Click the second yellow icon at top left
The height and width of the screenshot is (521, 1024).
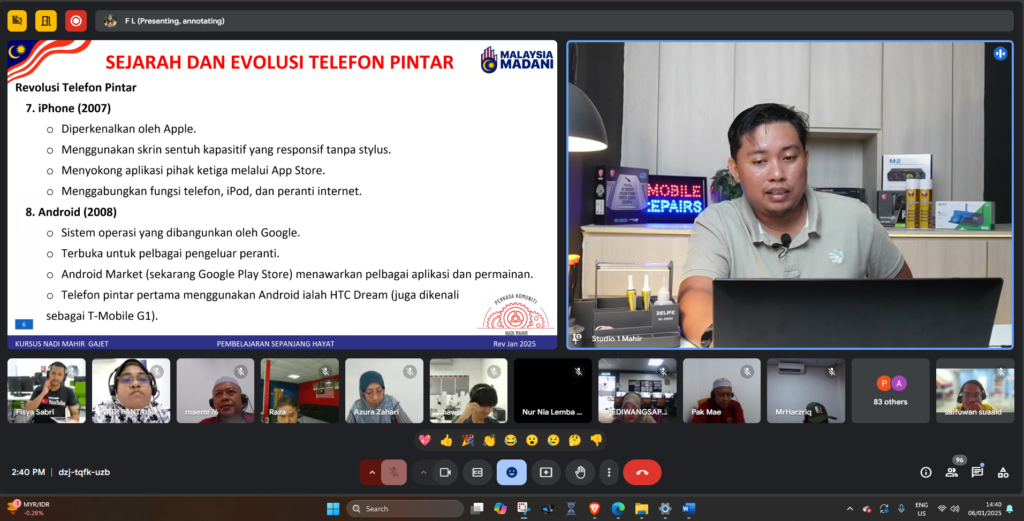pos(46,21)
